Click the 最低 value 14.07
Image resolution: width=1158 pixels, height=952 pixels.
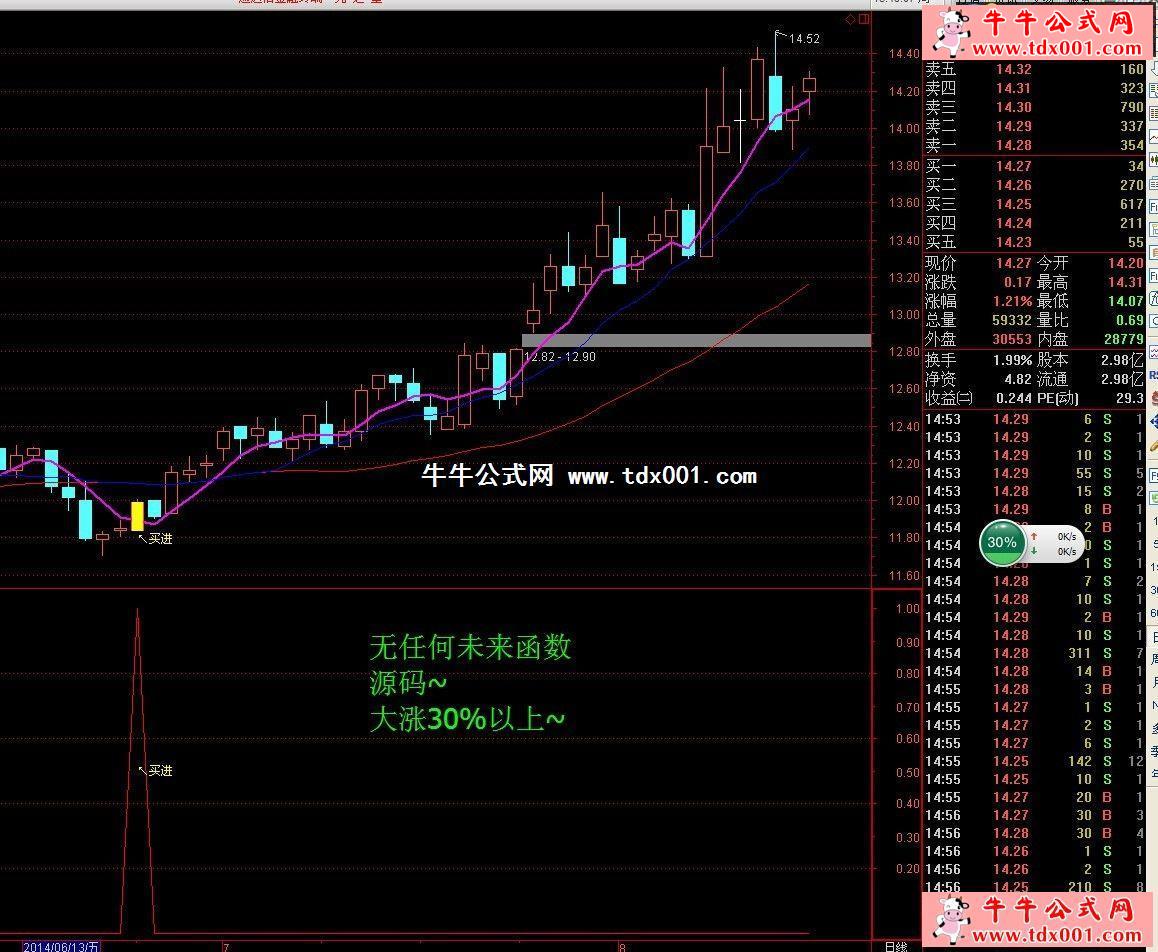[1126, 301]
